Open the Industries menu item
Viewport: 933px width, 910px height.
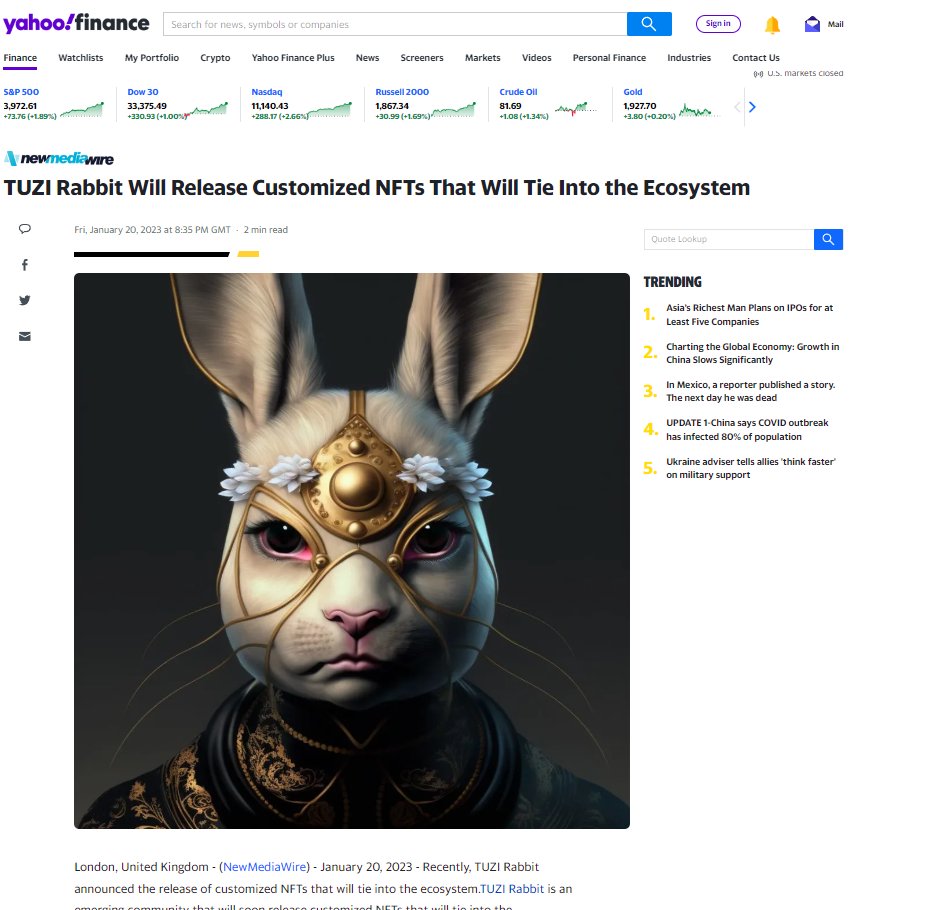(x=689, y=58)
